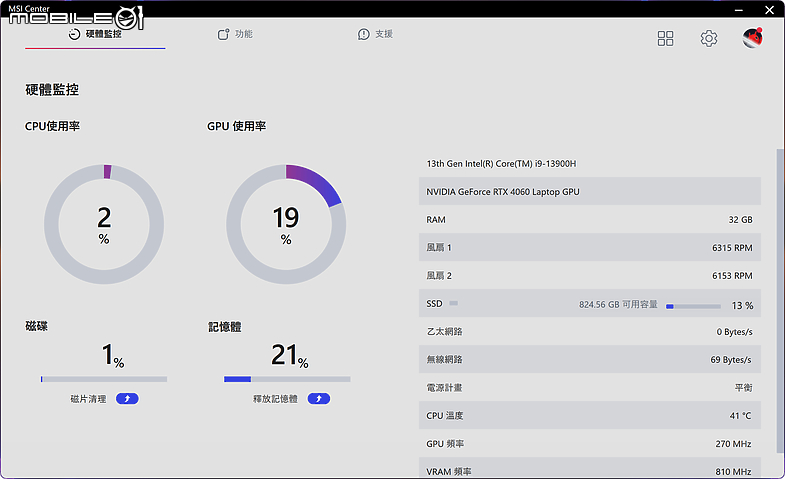
Task: Click the SSD capacity bar
Action: pyautogui.click(x=693, y=306)
